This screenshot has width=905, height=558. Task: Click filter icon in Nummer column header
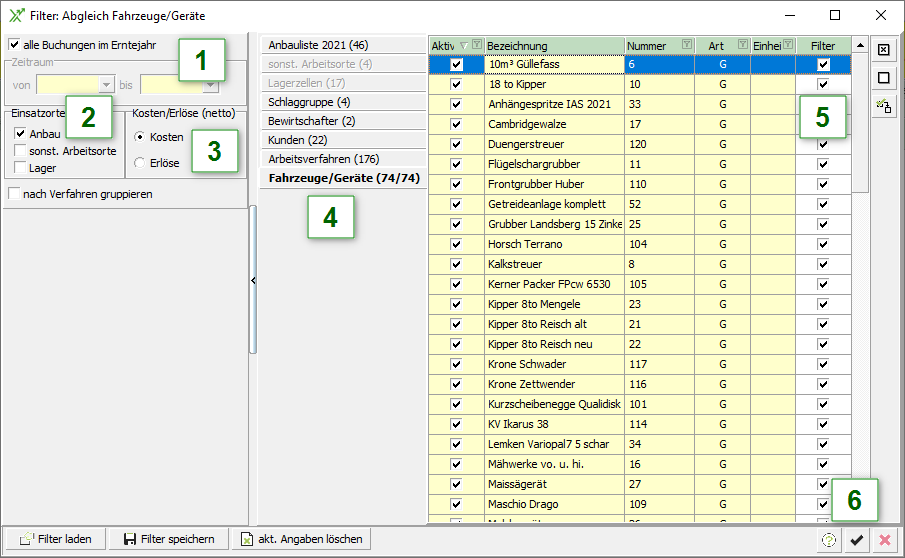(686, 45)
